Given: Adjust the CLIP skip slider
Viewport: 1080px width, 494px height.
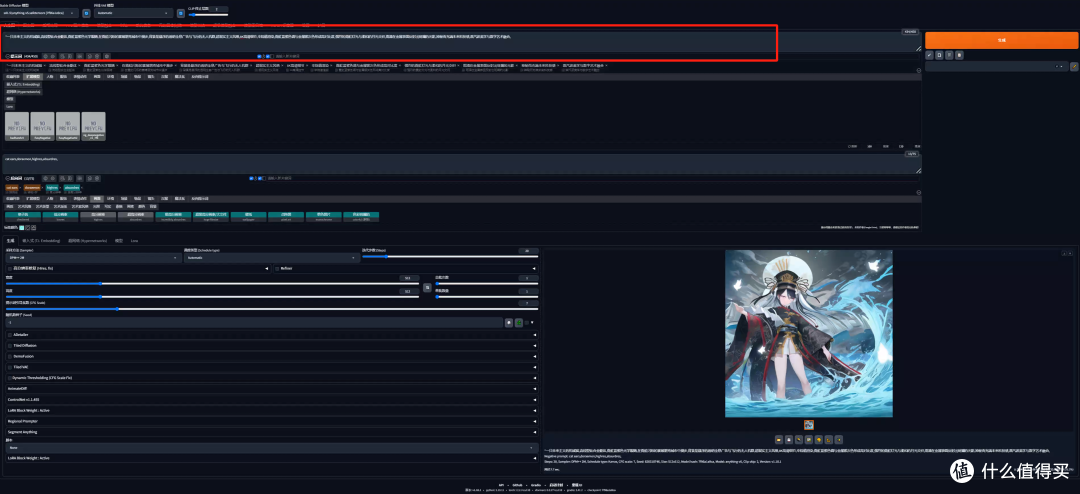Looking at the screenshot, I should point(208,14).
